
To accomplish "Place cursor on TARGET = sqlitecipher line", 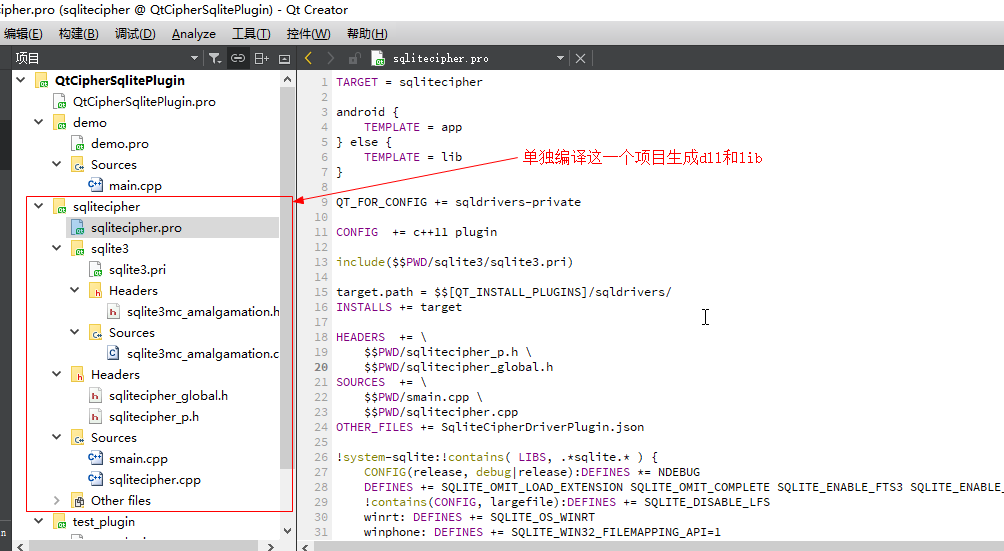I will [409, 82].
